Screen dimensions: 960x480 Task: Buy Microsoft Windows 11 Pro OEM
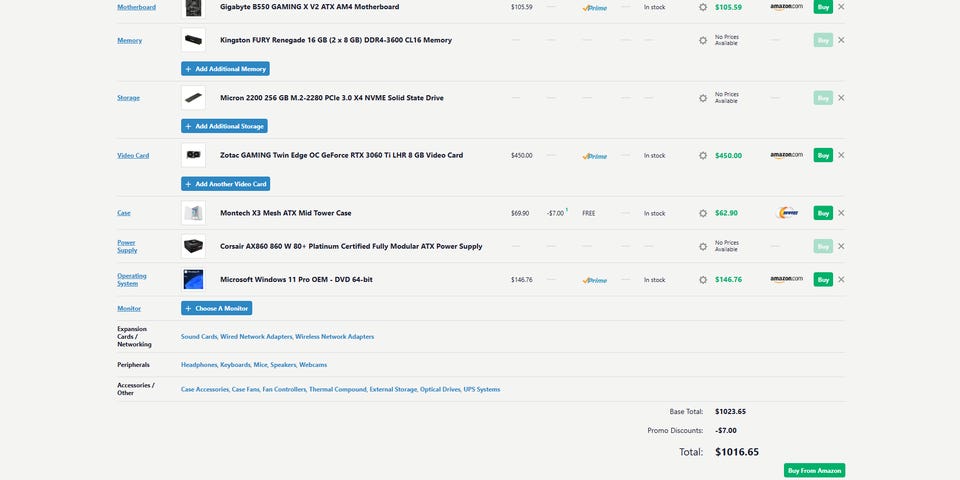(823, 279)
